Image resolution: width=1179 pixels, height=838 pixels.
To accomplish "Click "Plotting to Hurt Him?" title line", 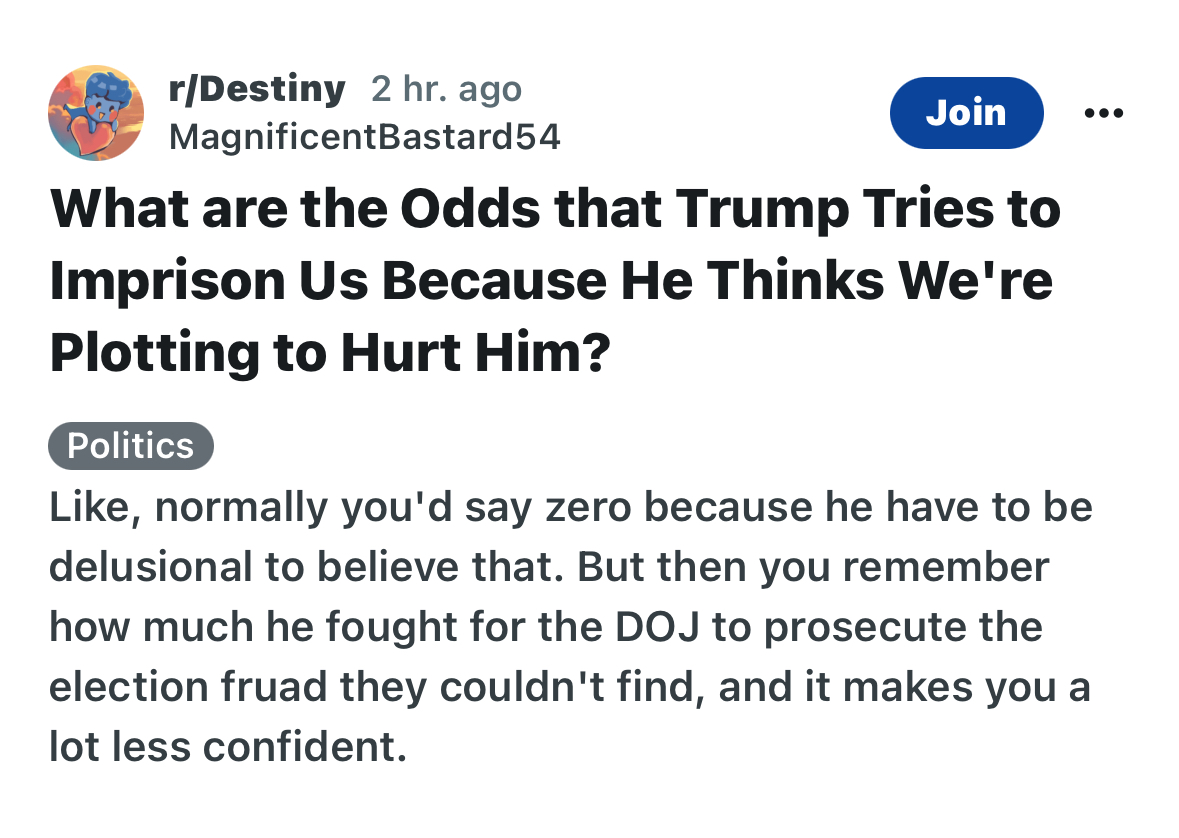I will (330, 352).
